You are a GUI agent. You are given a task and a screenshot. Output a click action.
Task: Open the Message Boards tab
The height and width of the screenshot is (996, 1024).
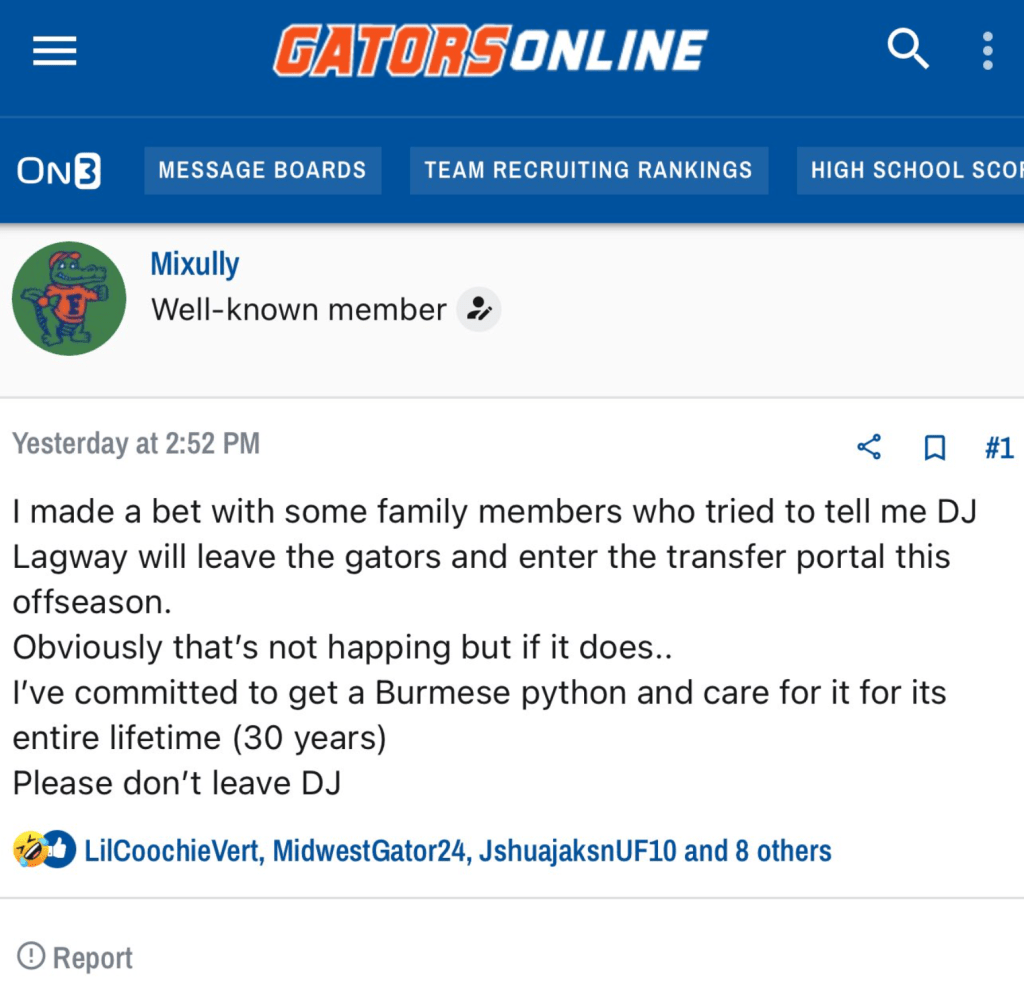[x=262, y=171]
